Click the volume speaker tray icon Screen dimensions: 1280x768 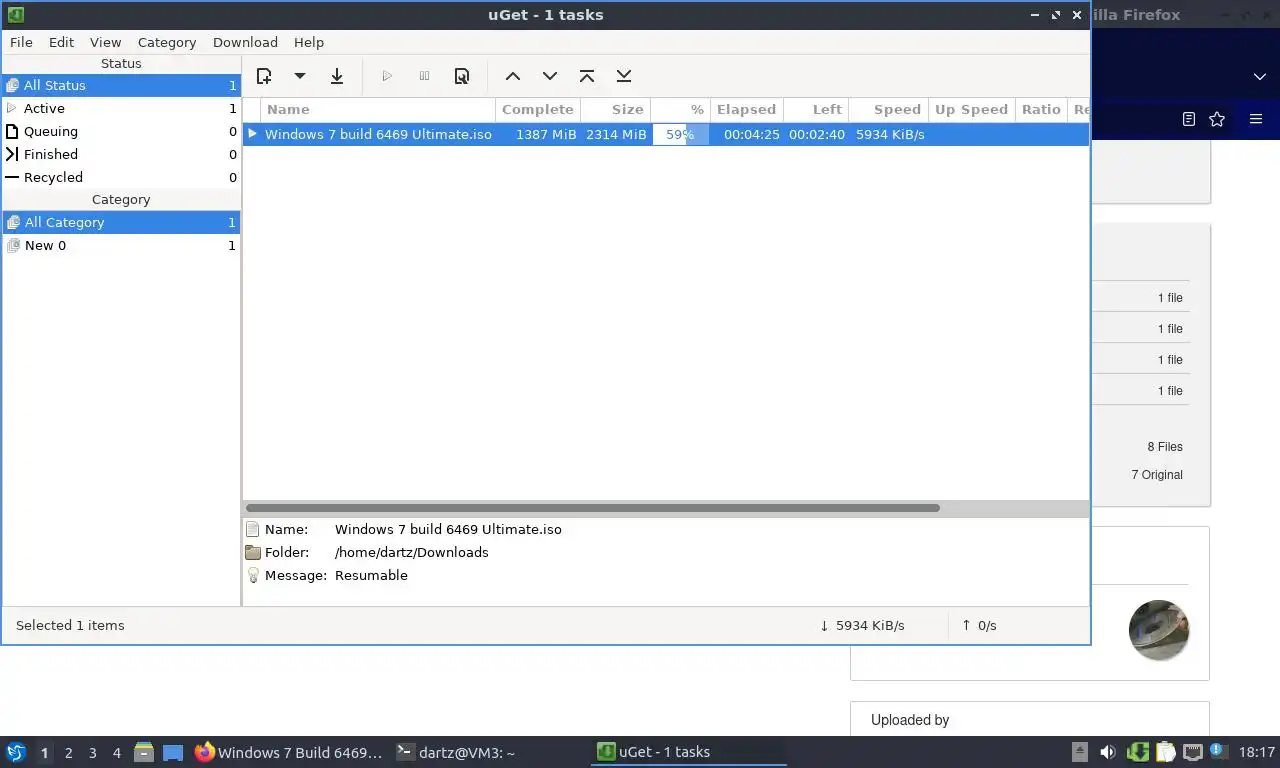(x=1108, y=752)
